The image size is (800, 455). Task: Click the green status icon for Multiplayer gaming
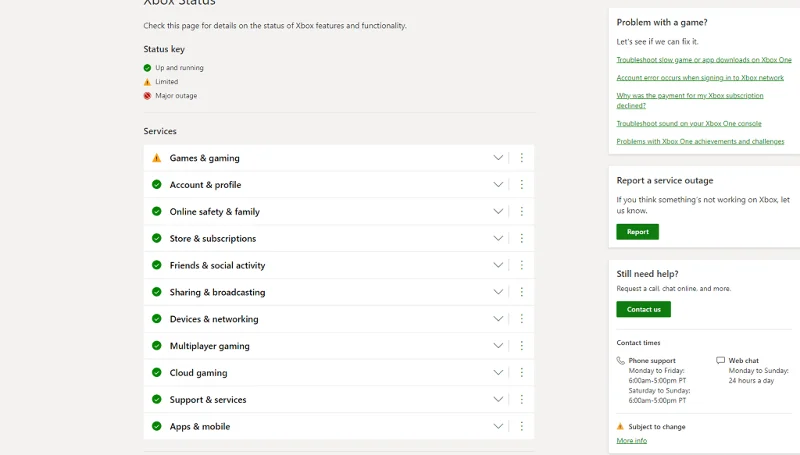click(x=157, y=345)
